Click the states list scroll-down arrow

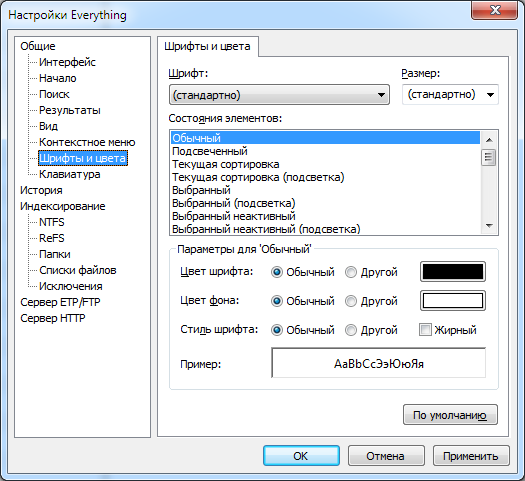[x=489, y=226]
